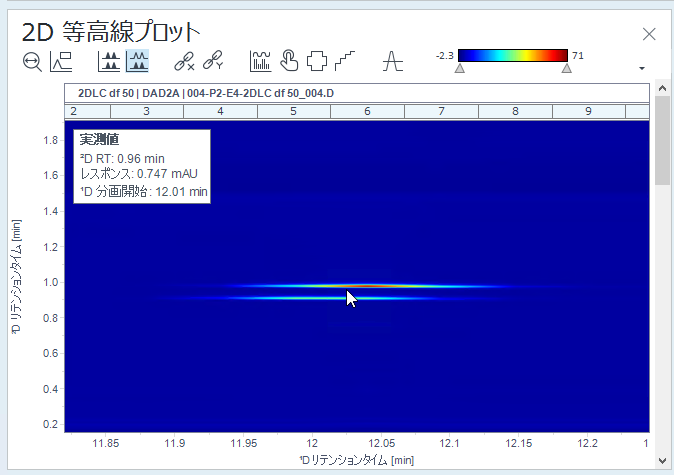The image size is (674, 475).
Task: Select the stacked peaks display icon
Action: point(109,61)
